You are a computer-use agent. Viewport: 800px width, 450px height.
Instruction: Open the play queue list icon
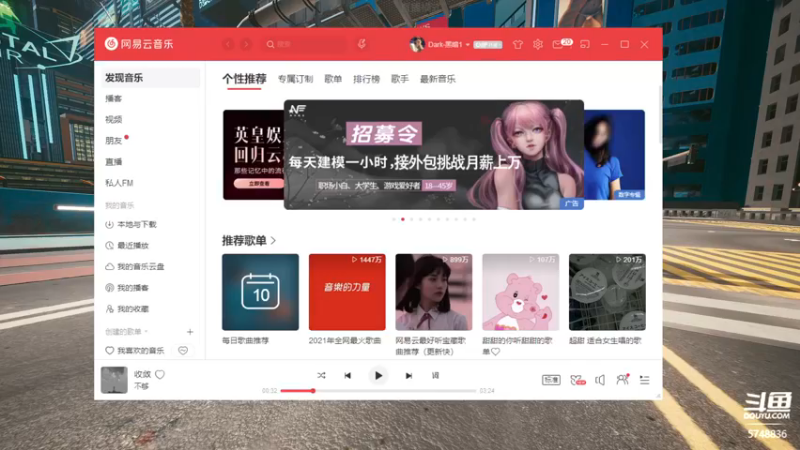tap(645, 380)
